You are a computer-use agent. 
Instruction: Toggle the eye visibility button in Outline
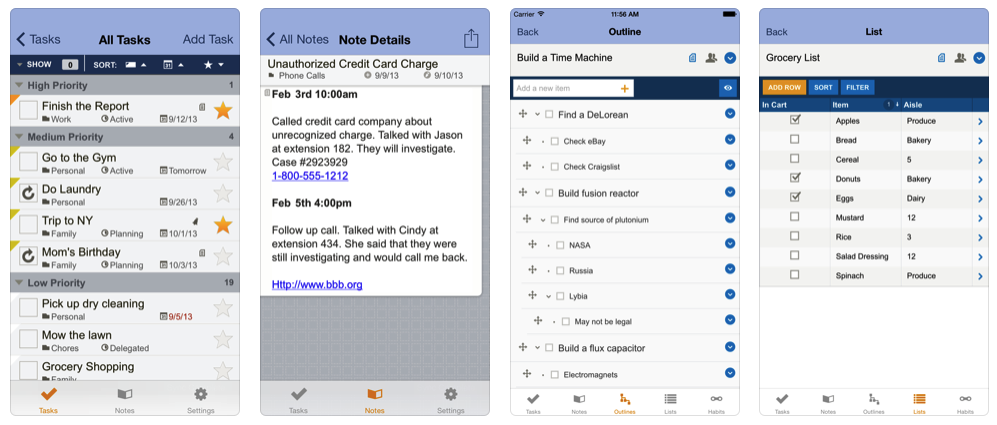tap(728, 88)
